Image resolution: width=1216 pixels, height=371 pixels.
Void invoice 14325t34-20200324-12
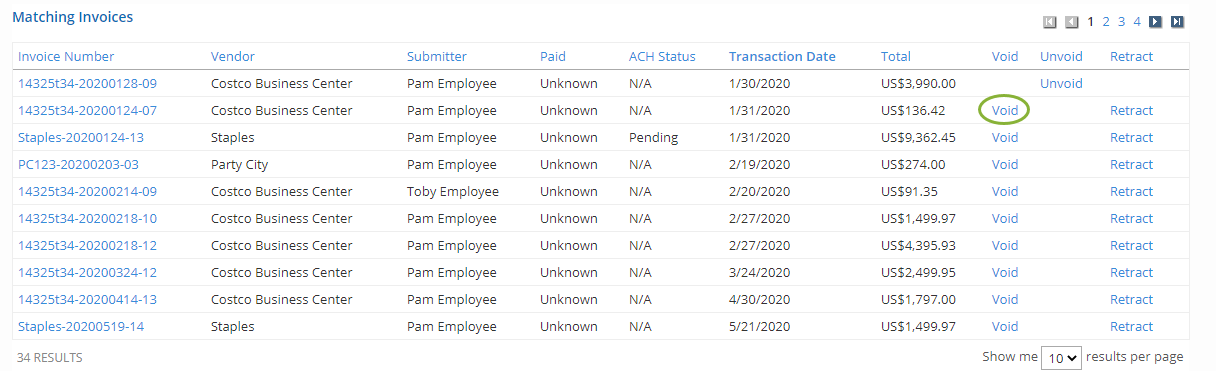[x=1005, y=272]
